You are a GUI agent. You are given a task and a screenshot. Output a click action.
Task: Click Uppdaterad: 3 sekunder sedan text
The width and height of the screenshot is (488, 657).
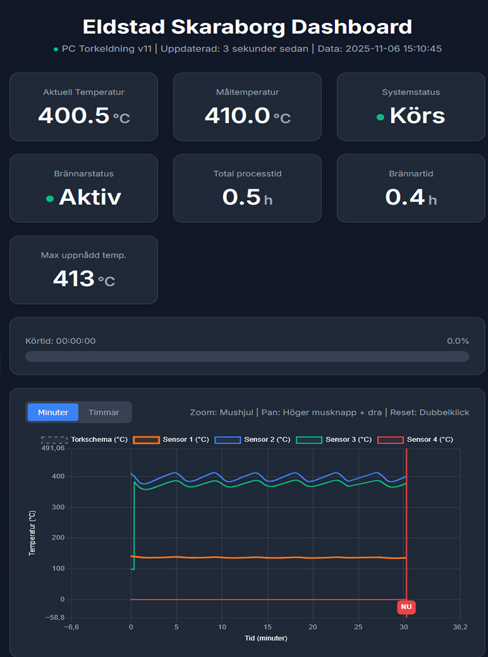click(x=234, y=49)
